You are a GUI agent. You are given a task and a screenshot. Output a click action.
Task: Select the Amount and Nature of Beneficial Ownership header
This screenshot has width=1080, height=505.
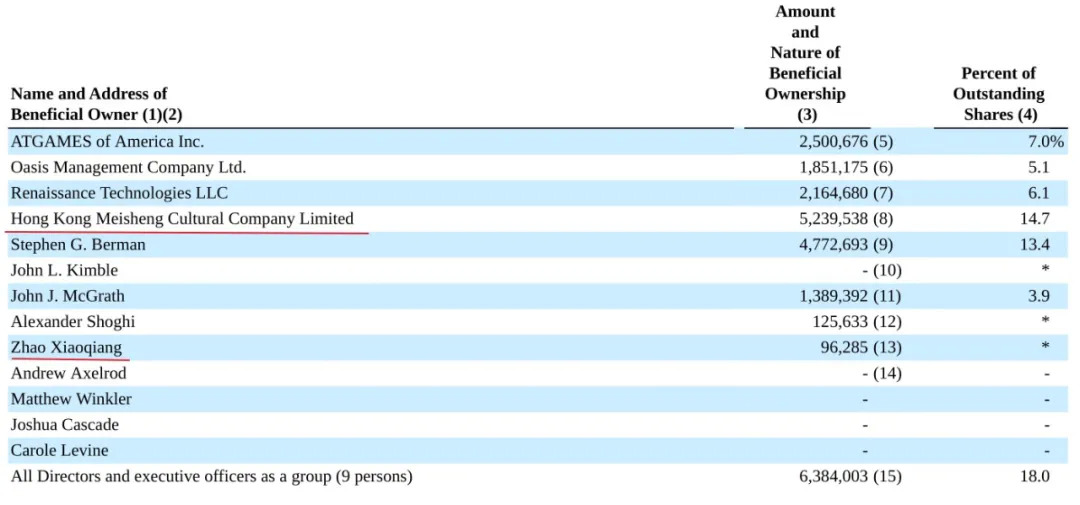[805, 63]
